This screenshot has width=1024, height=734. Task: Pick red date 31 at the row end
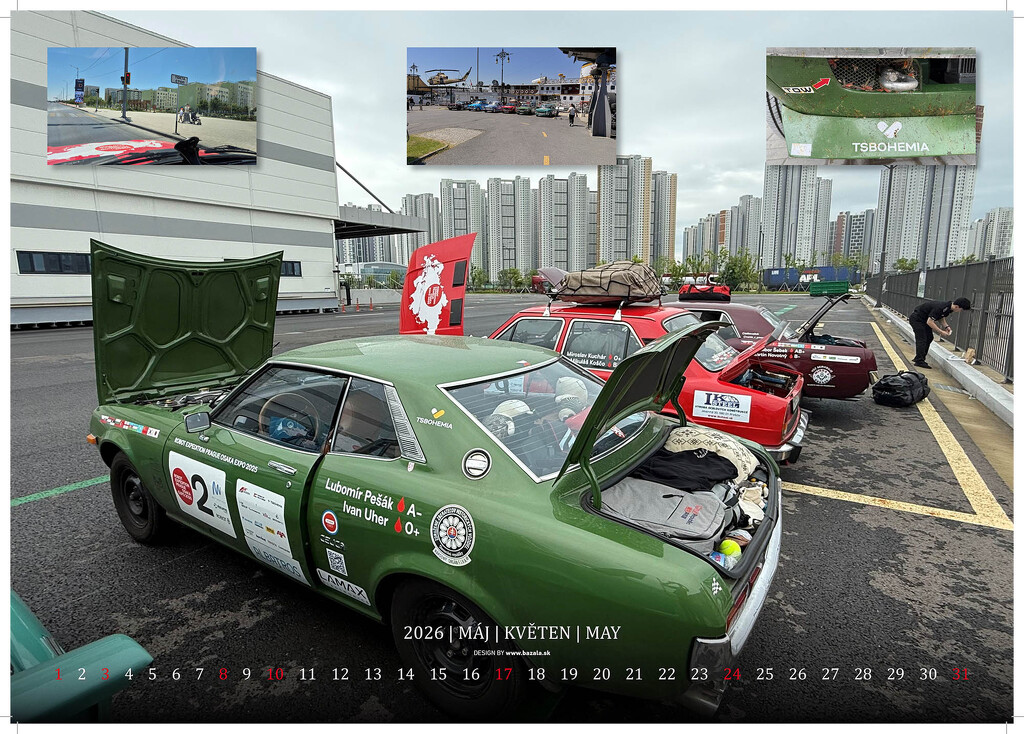[x=960, y=674]
